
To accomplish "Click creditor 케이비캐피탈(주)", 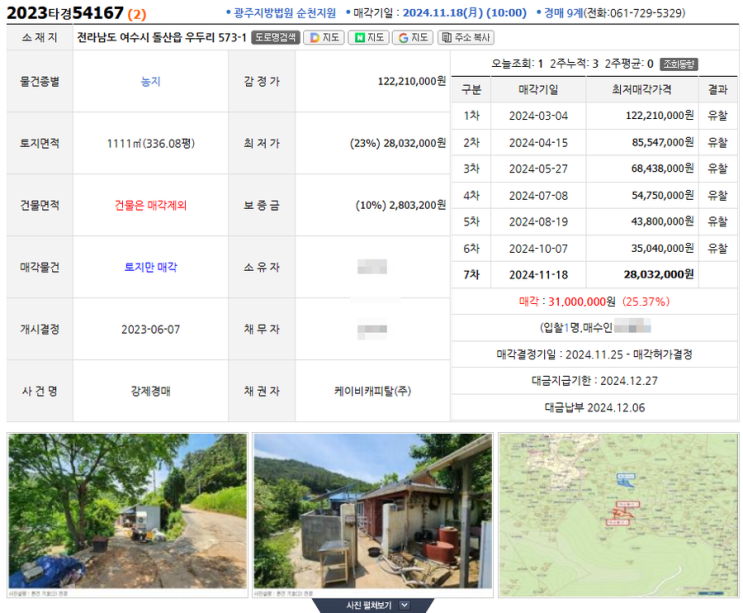I will pos(372,391).
